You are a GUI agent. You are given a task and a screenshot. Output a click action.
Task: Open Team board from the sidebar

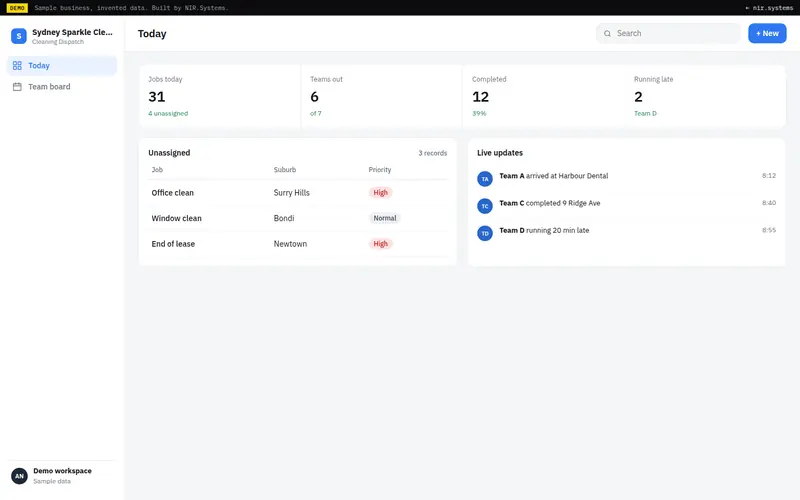(x=62, y=87)
